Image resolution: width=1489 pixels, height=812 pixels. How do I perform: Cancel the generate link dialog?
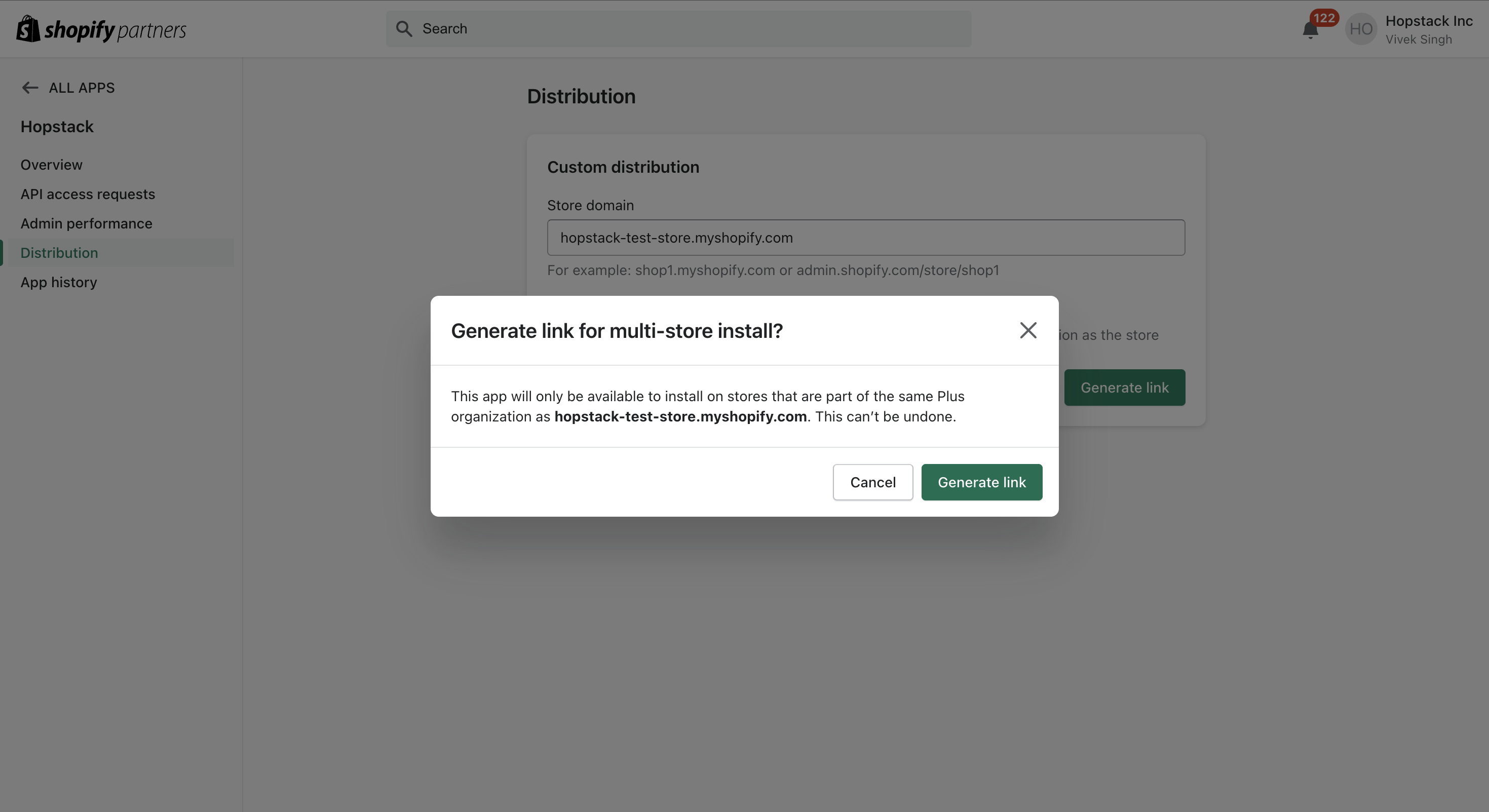click(872, 482)
